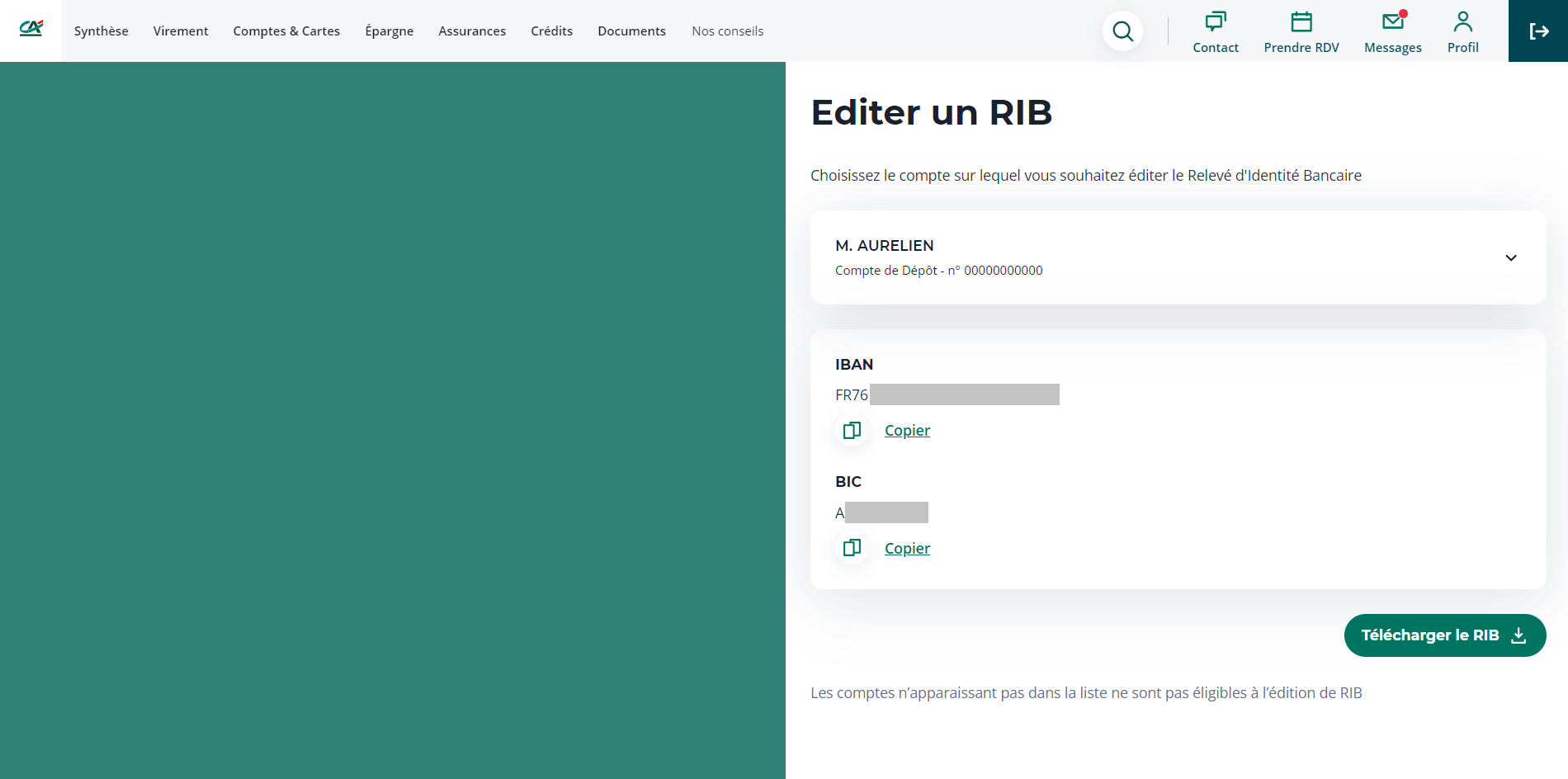1568x779 pixels.
Task: Click the copy icon beside BIC
Action: (852, 548)
